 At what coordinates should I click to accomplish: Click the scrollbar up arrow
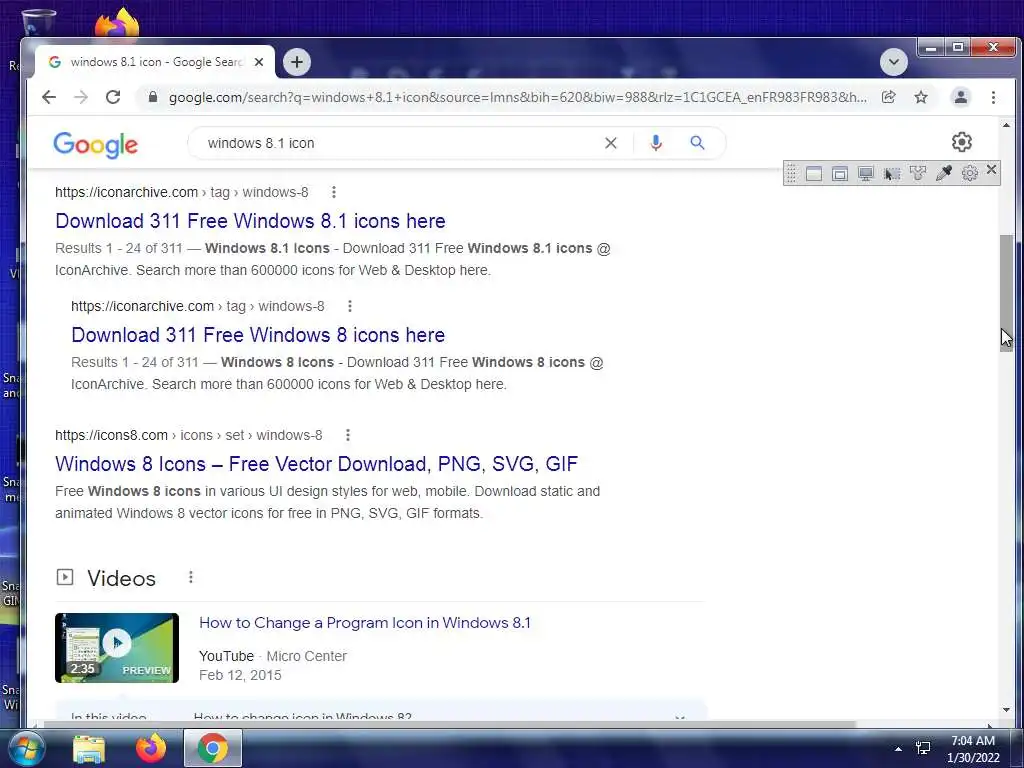pos(1006,125)
